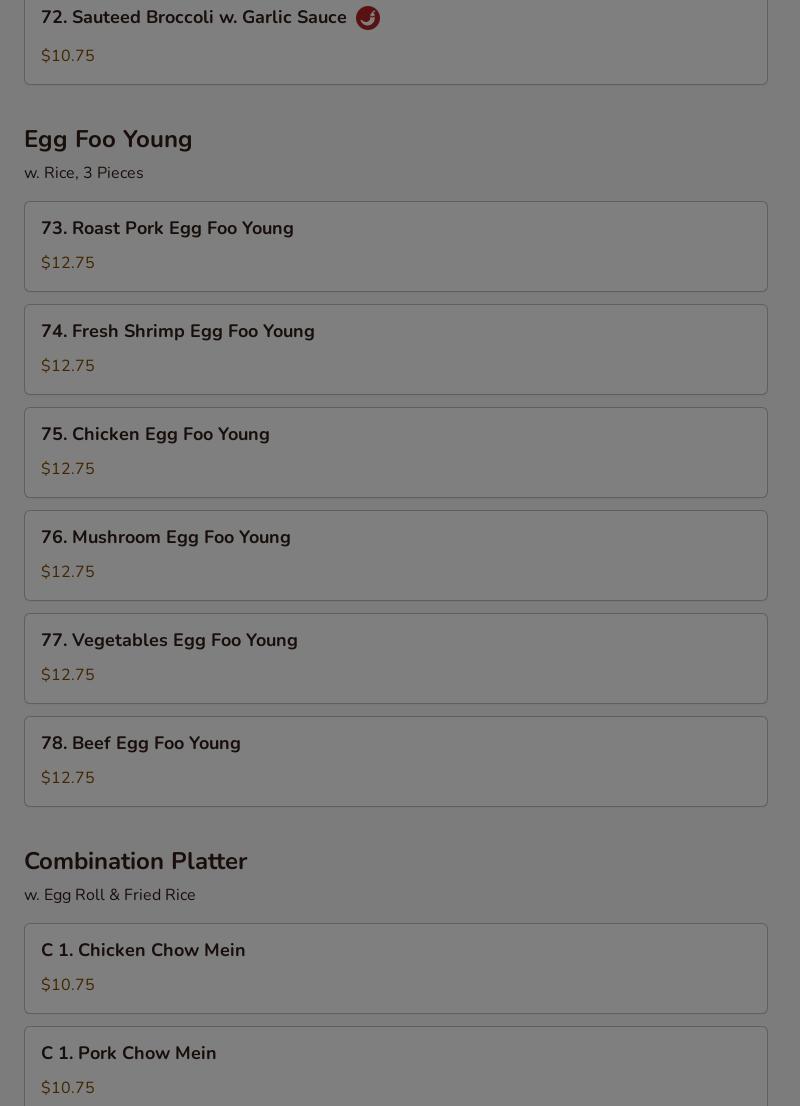Click the $12.75 price under Mushroom Egg Foo Young

[x=68, y=571]
